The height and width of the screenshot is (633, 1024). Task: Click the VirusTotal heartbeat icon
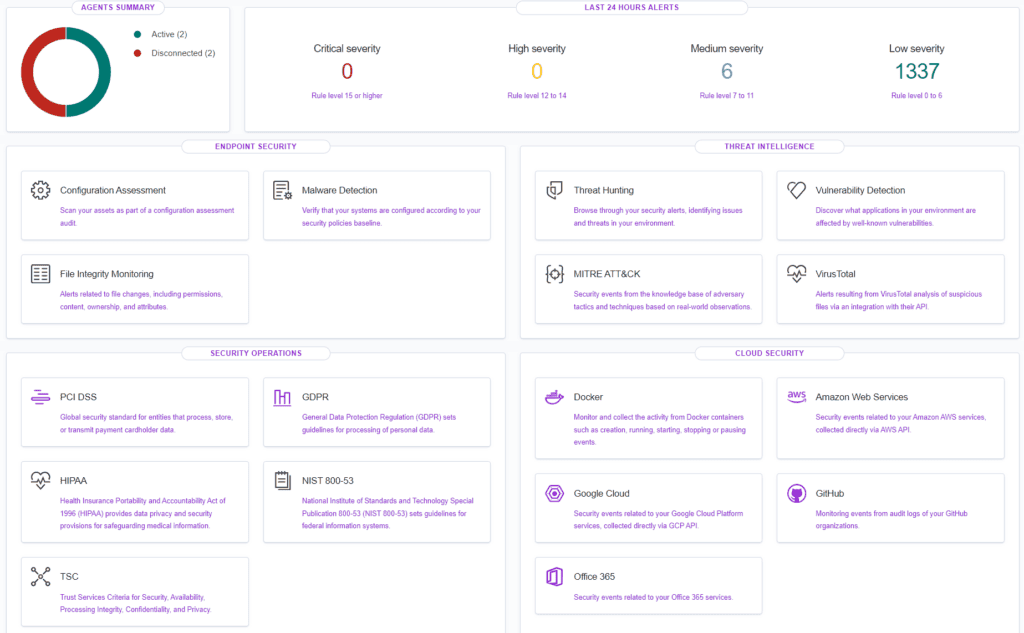795,272
